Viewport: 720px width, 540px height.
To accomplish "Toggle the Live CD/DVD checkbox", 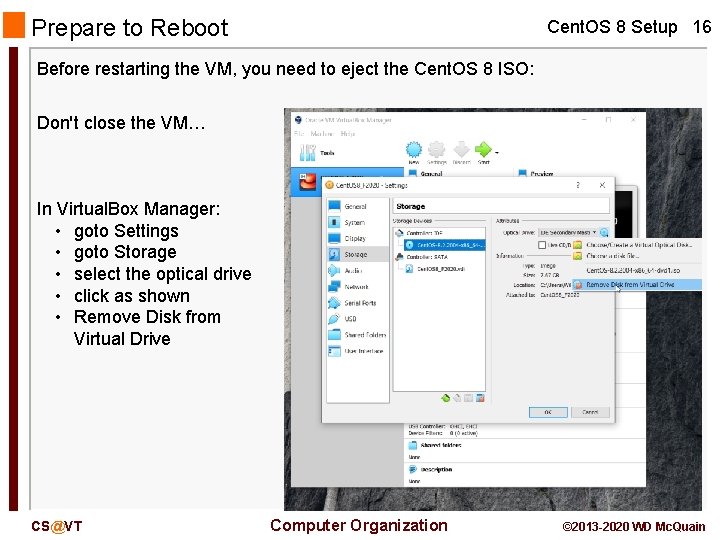I will [542, 245].
